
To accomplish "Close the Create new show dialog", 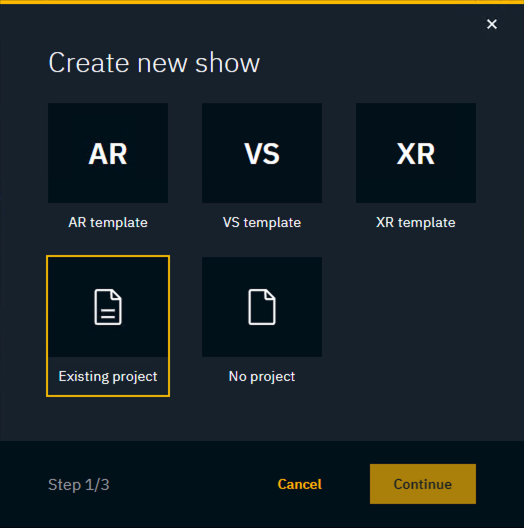I will tap(492, 24).
